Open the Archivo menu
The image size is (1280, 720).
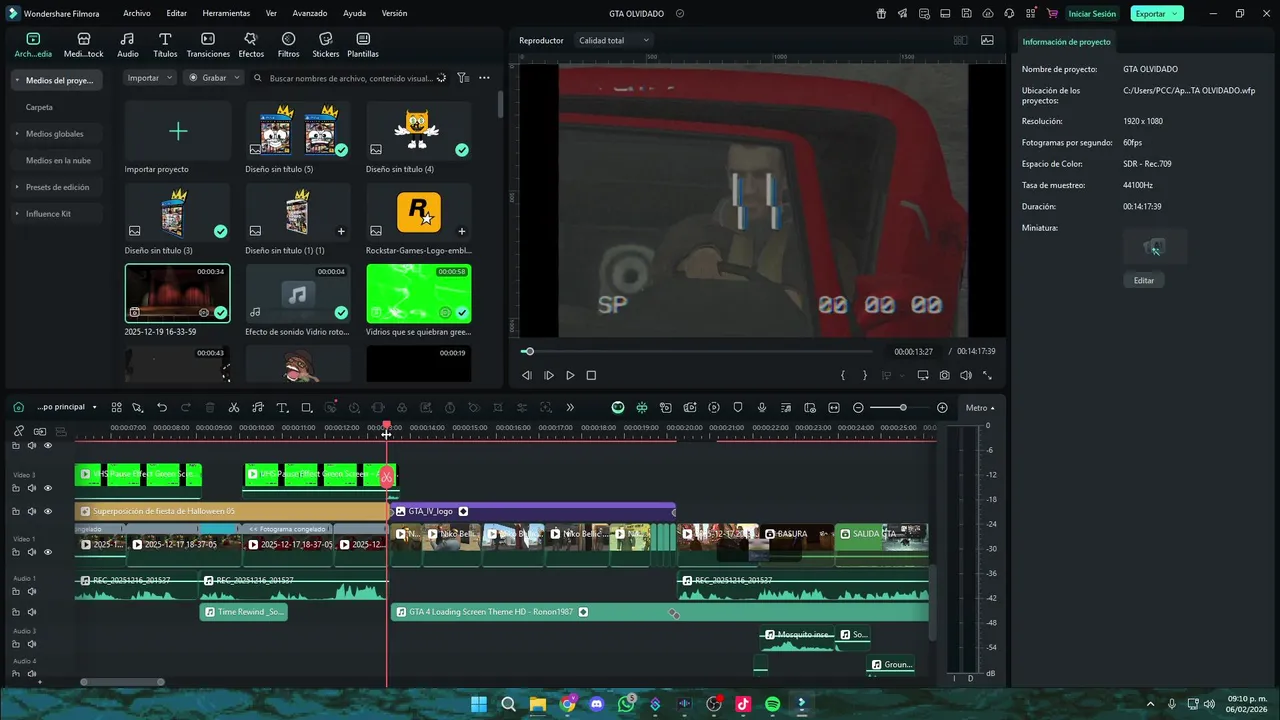click(x=137, y=14)
